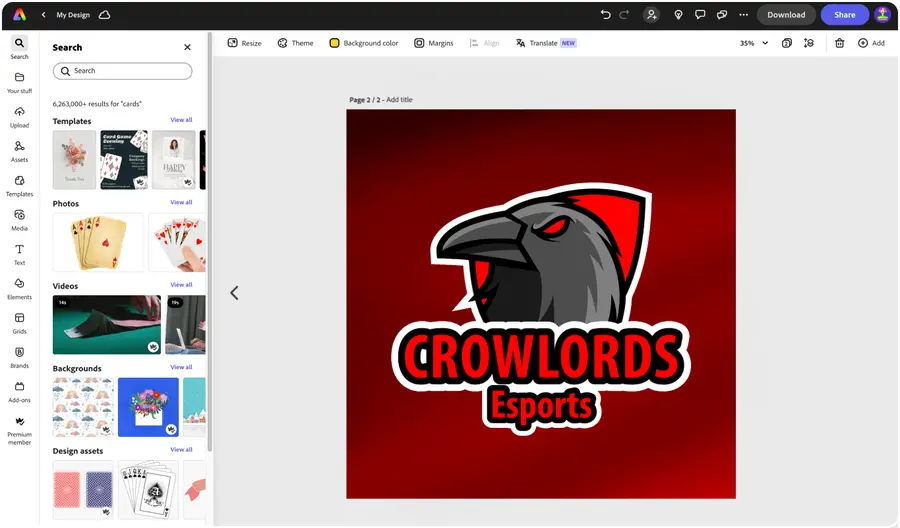The height and width of the screenshot is (528, 900).
Task: Check the cloud sync status icon
Action: (104, 15)
